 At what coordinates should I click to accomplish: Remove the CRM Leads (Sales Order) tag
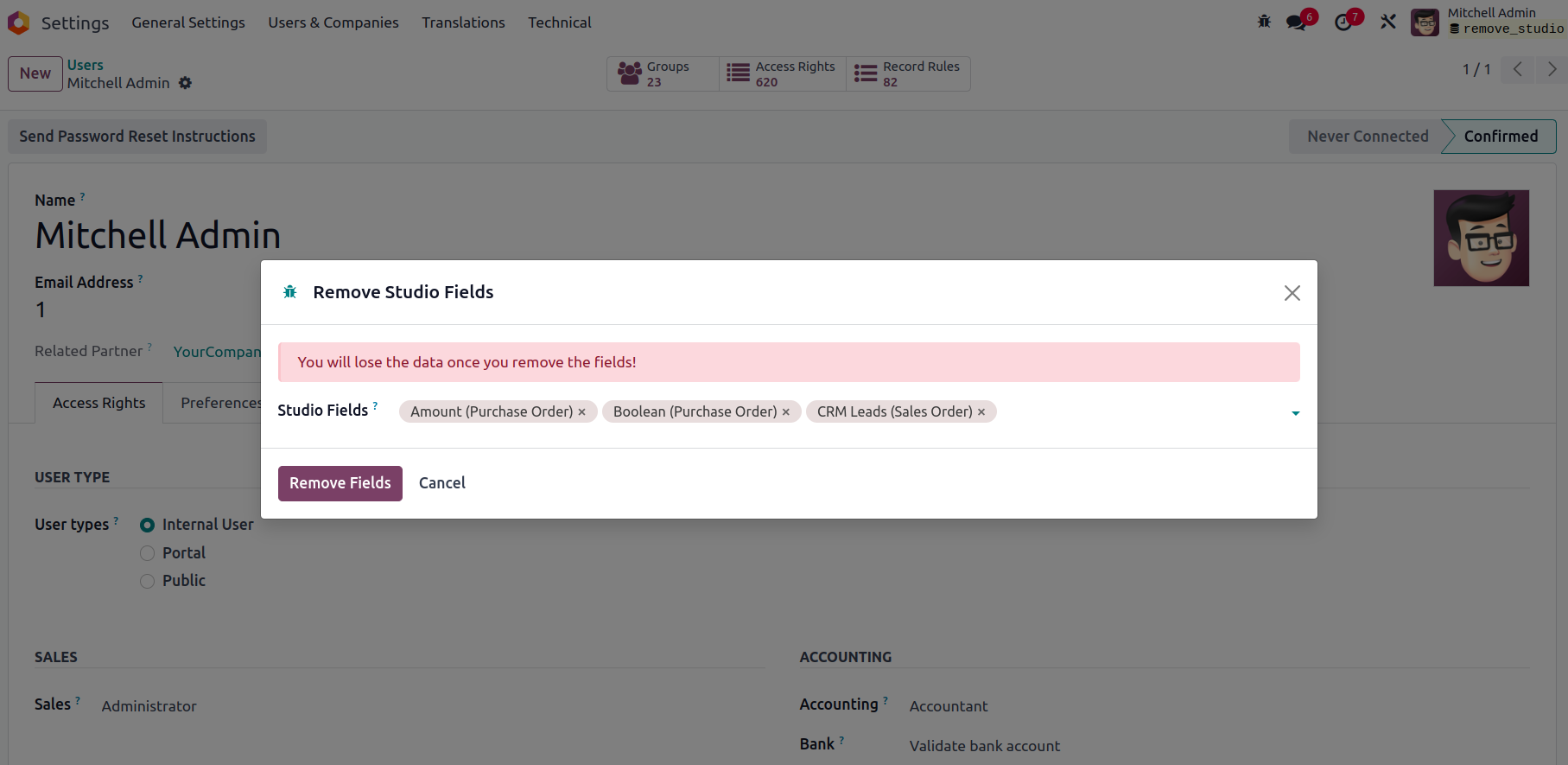click(981, 412)
